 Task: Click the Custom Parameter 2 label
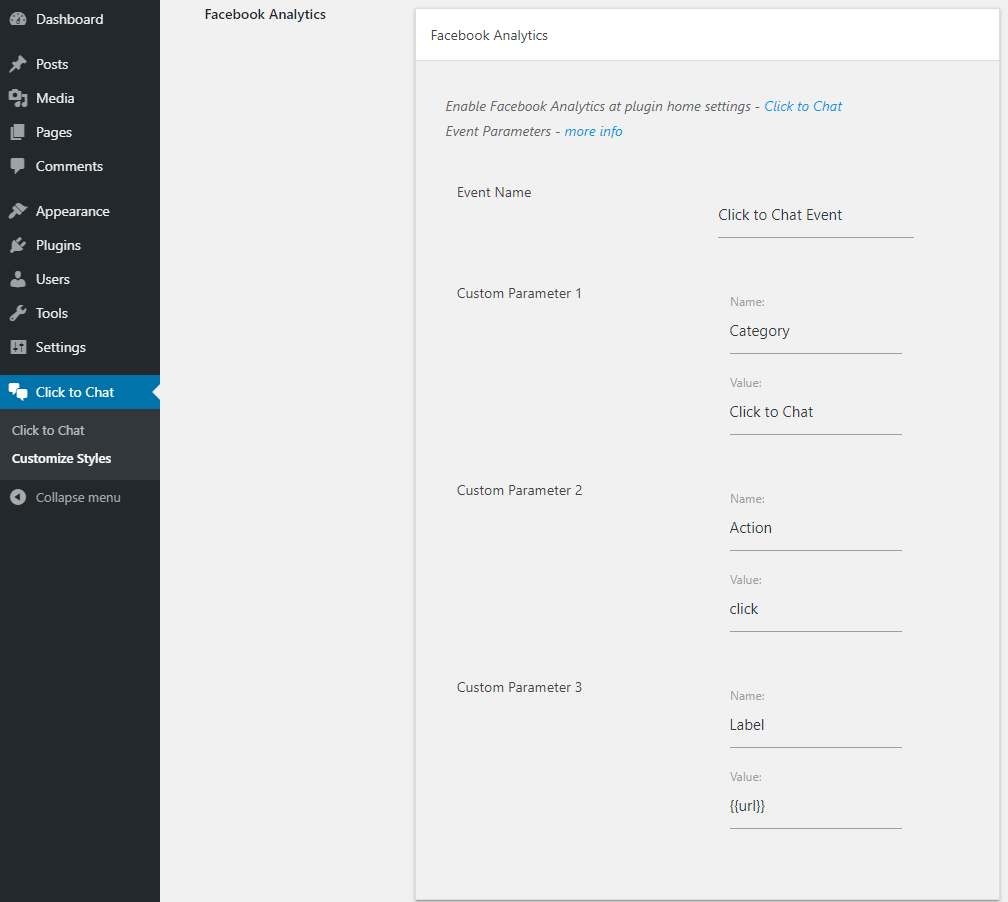[x=519, y=491]
